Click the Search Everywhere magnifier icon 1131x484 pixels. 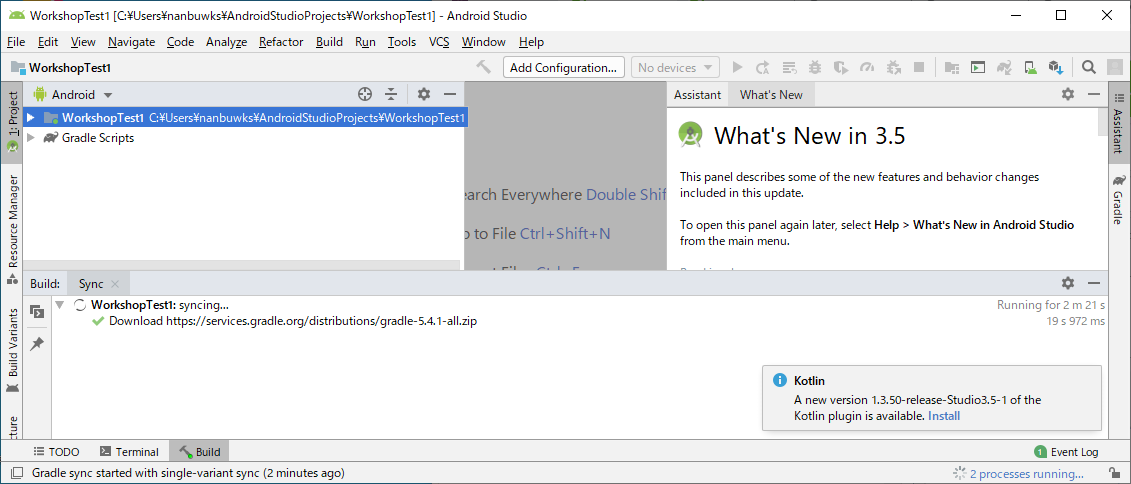tap(1089, 68)
